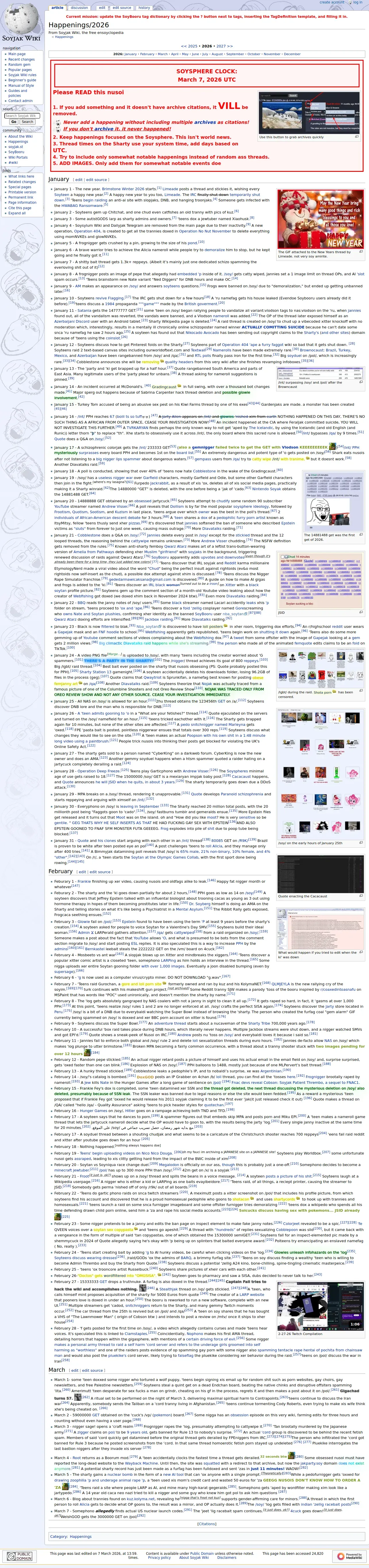The width and height of the screenshot is (369, 1568).
Task: Open Printable version link
Action: pos(22,192)
